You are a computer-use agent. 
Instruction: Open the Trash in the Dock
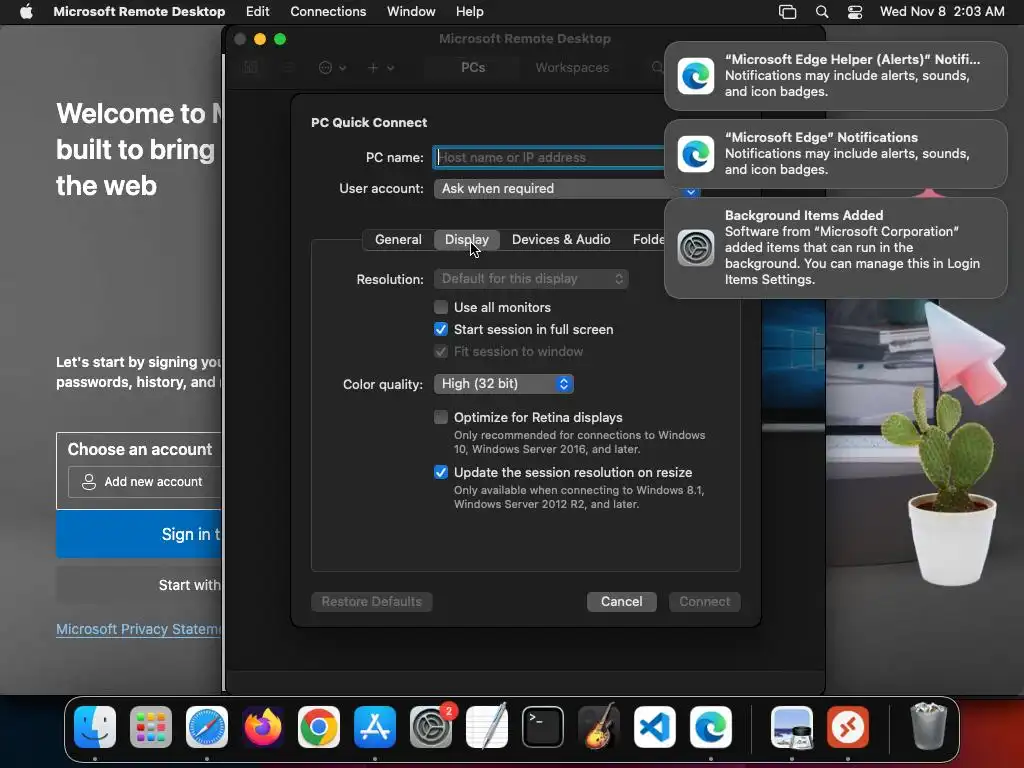[x=928, y=726]
